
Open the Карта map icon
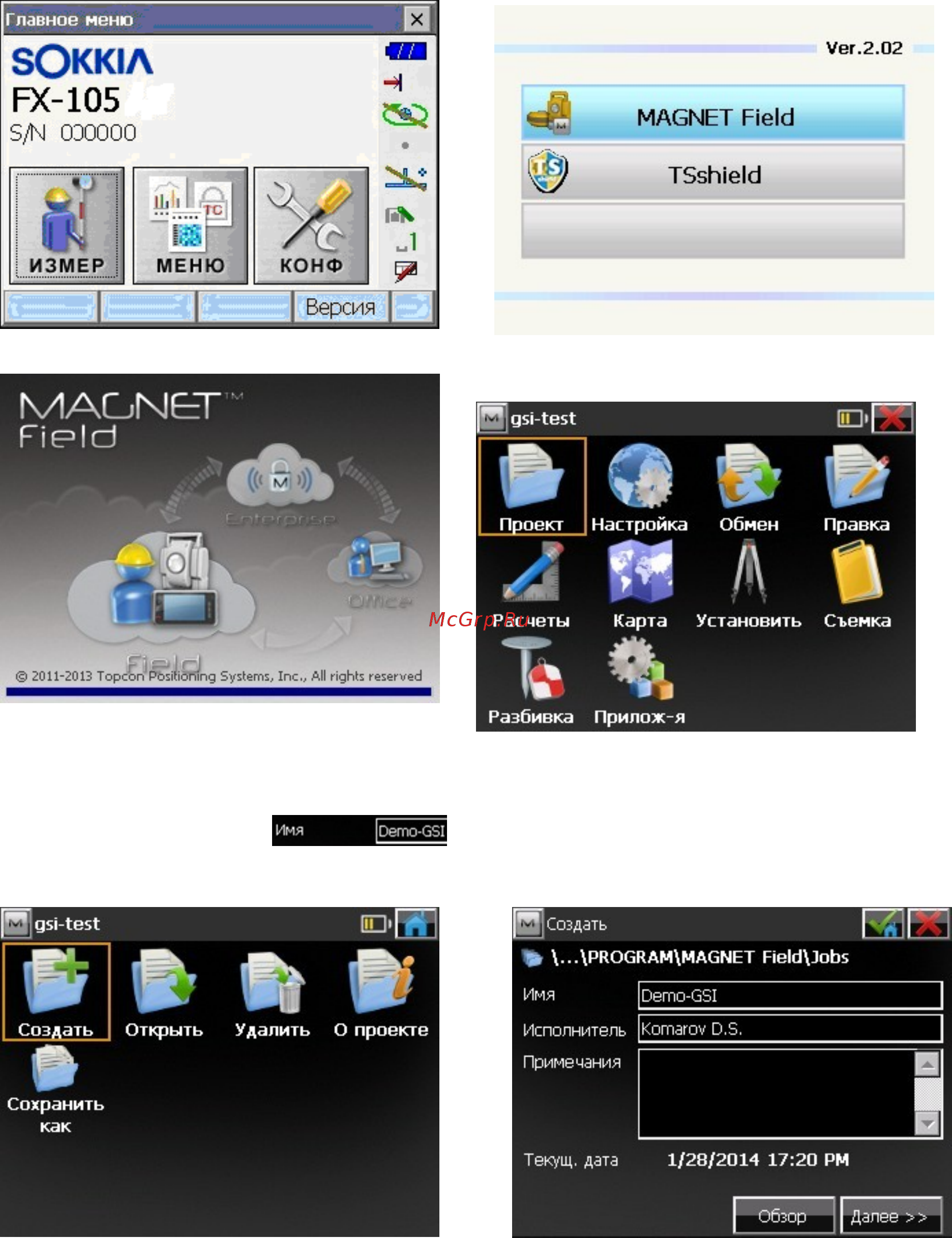[x=640, y=584]
